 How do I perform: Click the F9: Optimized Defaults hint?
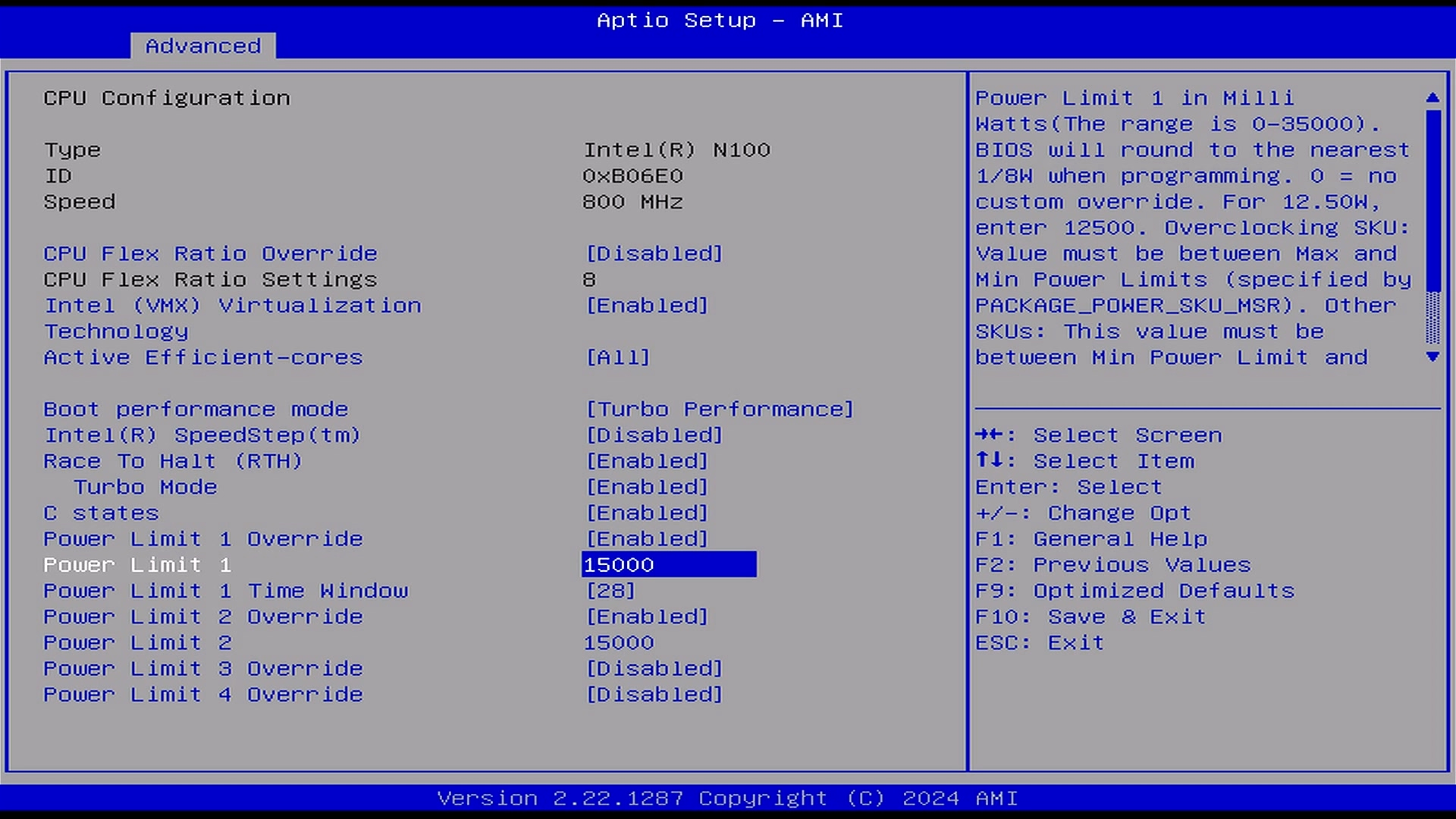(x=1134, y=591)
